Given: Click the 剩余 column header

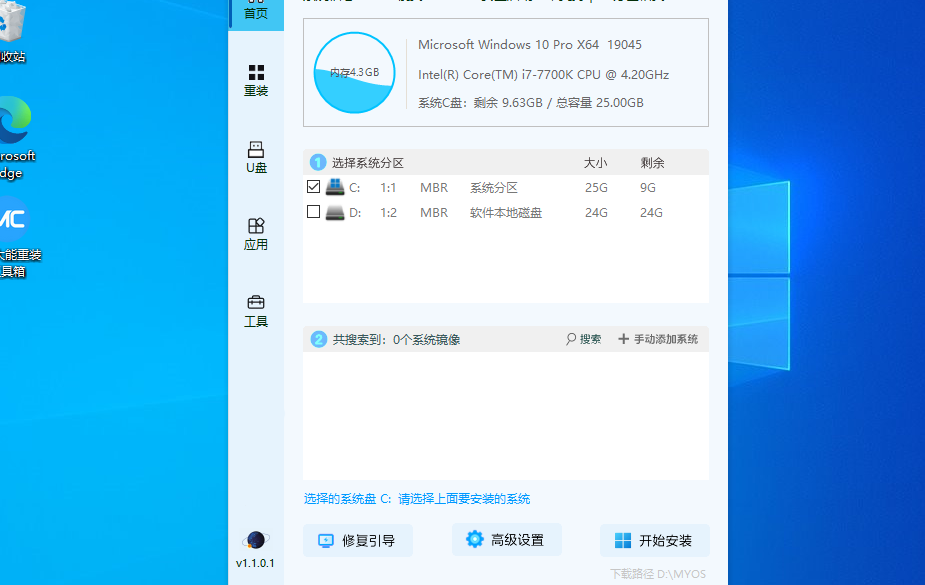Looking at the screenshot, I should pos(652,163).
